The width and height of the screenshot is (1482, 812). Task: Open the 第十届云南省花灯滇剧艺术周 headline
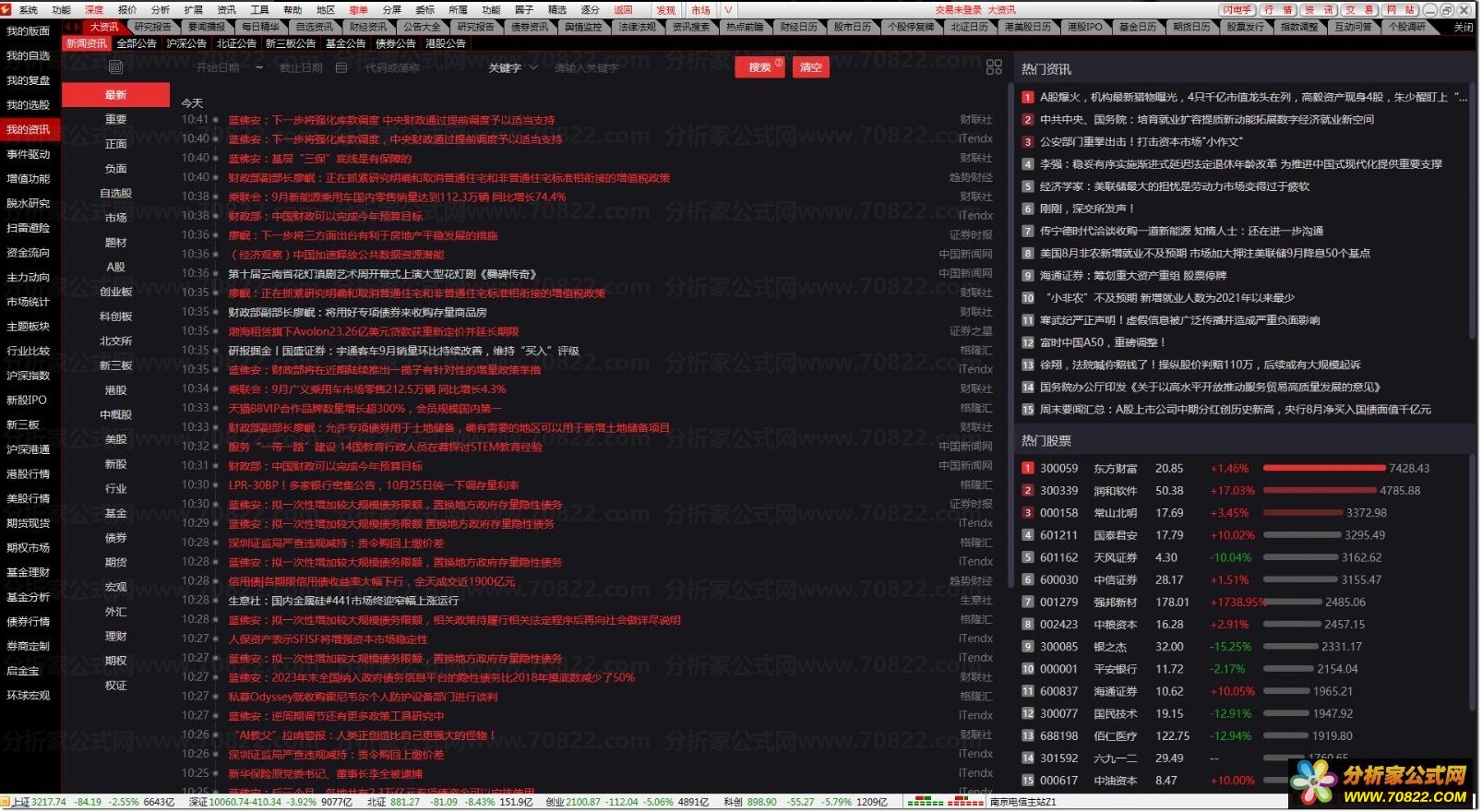pyautogui.click(x=382, y=274)
